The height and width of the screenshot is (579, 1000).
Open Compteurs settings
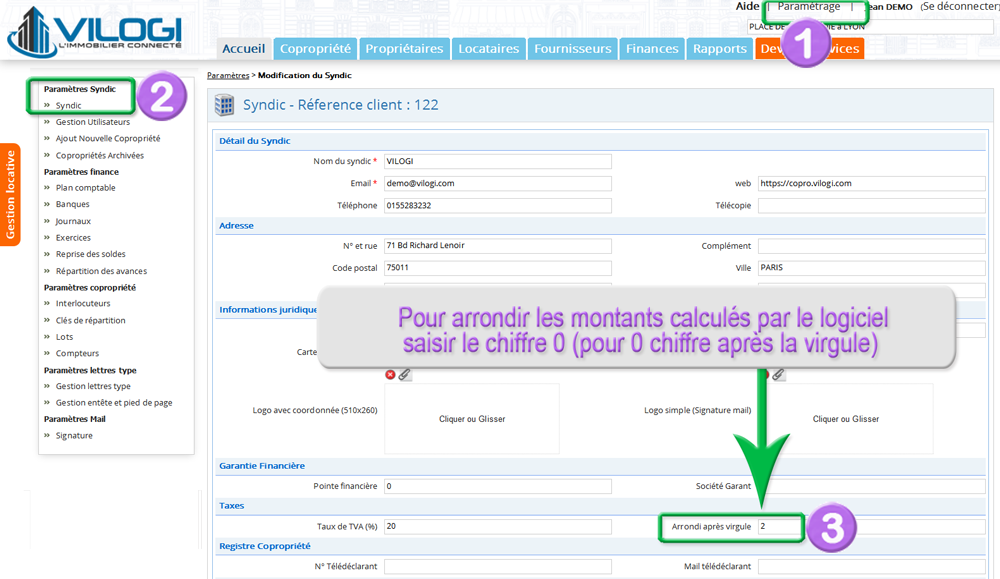77,353
